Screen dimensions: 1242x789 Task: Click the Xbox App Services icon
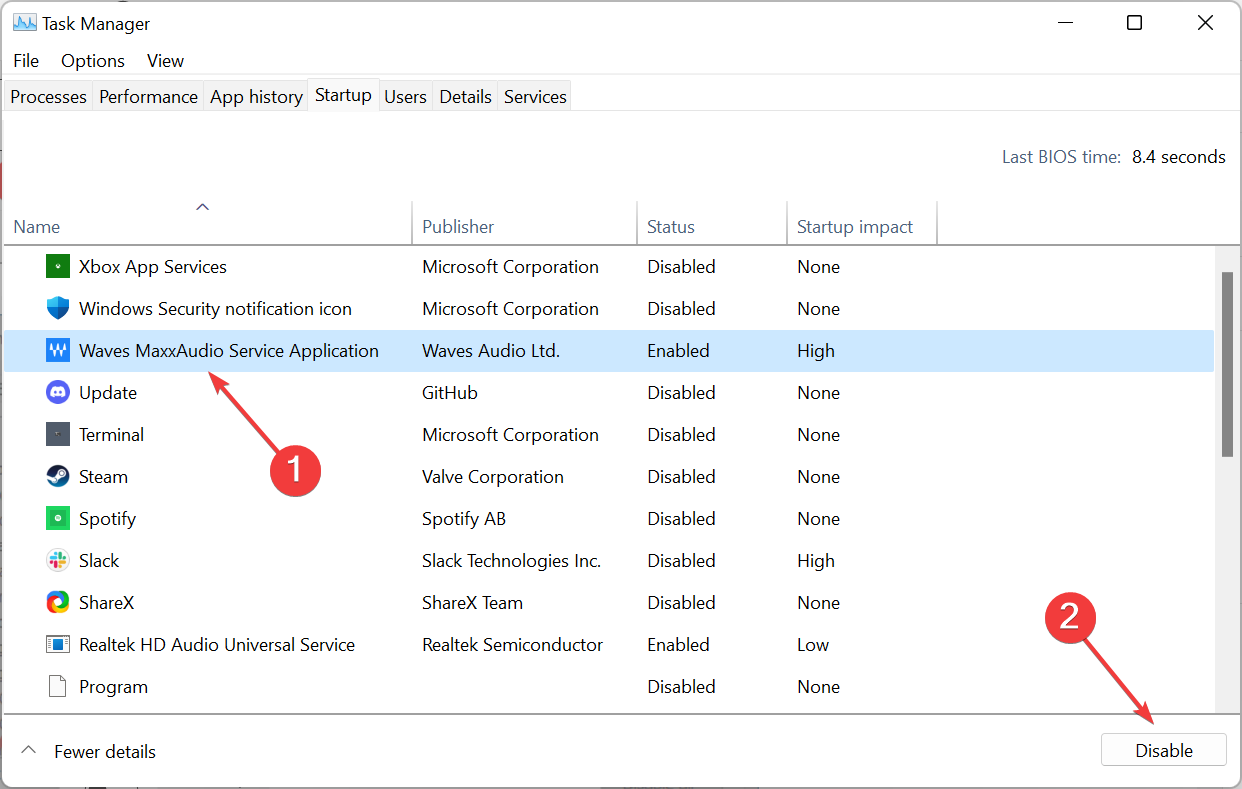59,267
